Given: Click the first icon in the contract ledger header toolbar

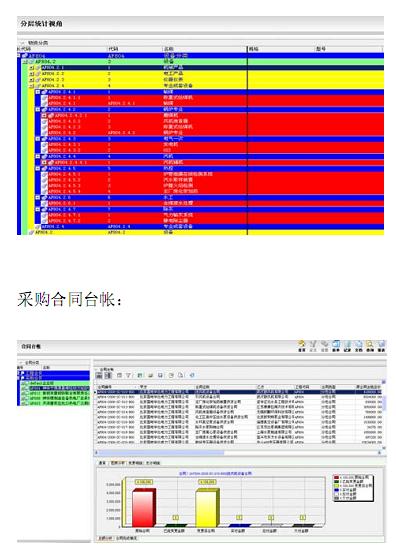Looking at the screenshot, I should (x=301, y=344).
